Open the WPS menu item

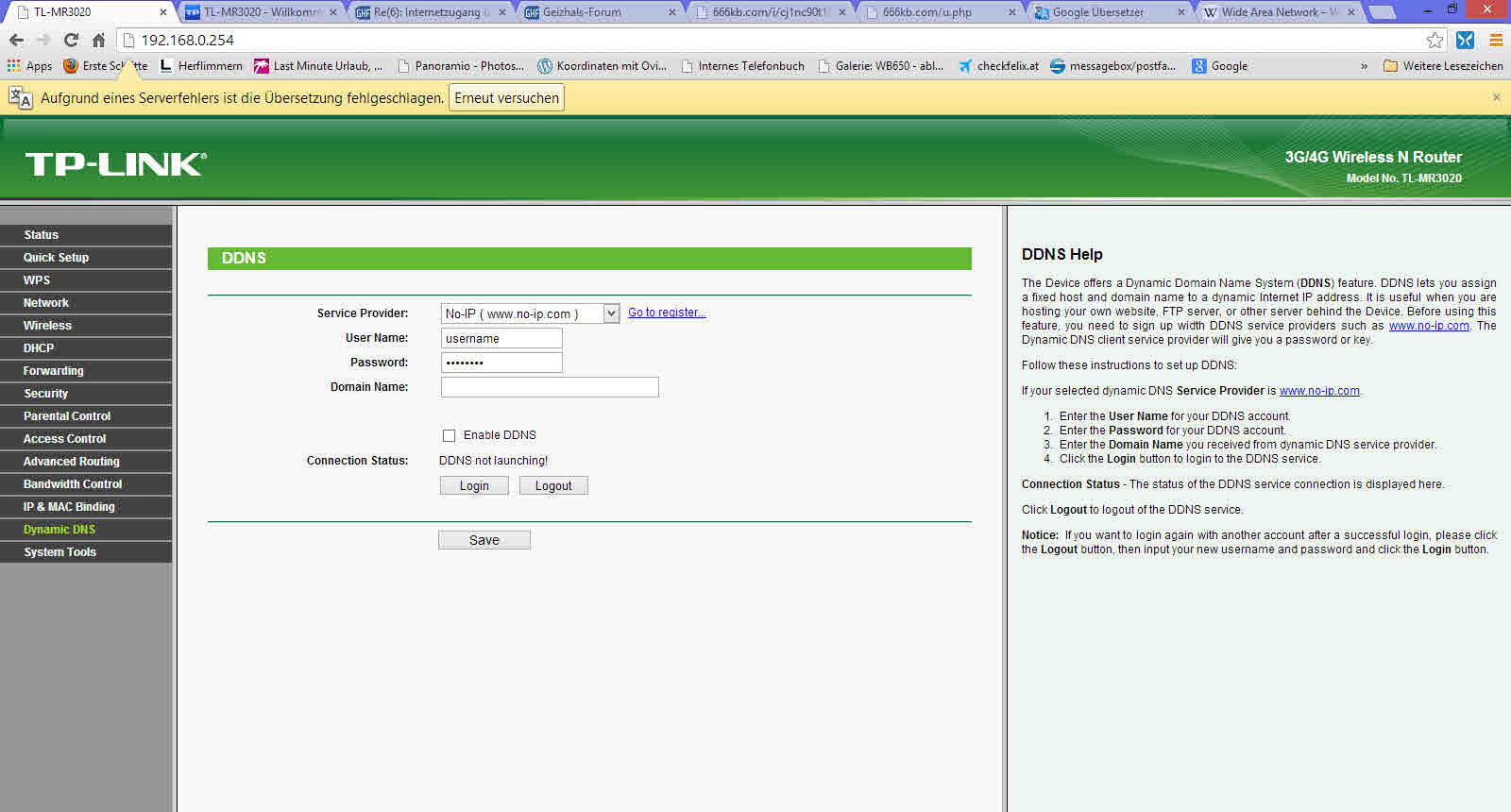[86, 280]
